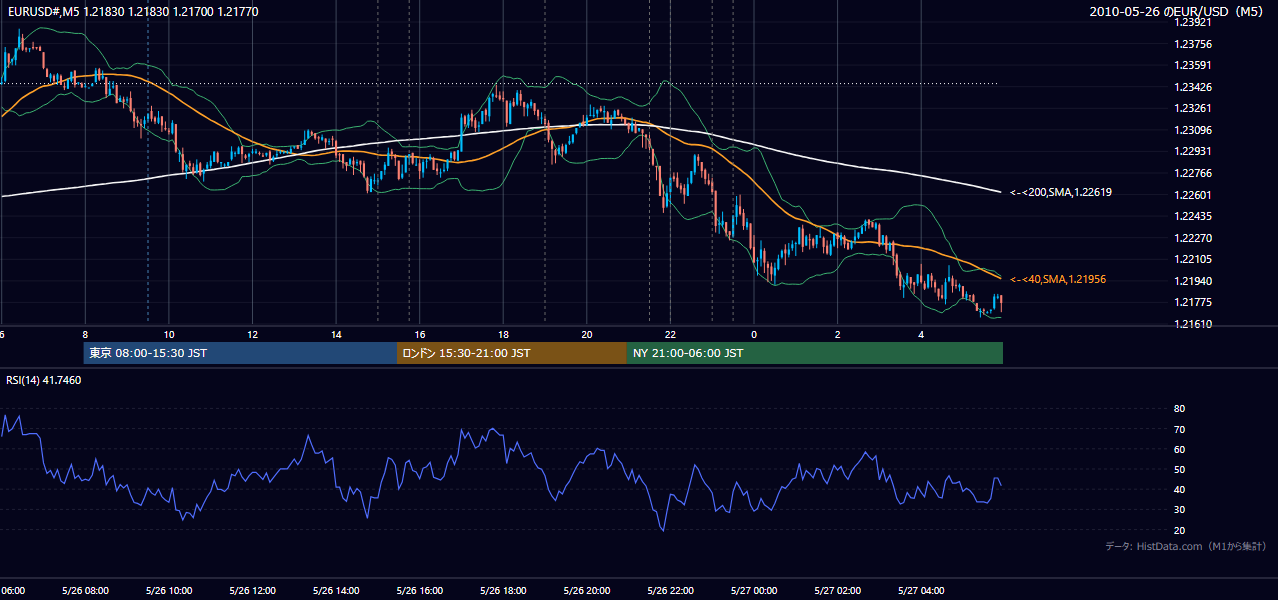The width and height of the screenshot is (1278, 600).
Task: Click RSI scale level 50
Action: [x=1180, y=469]
